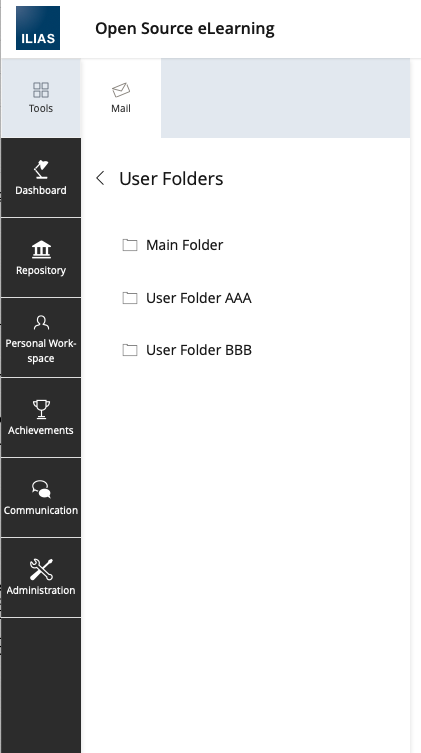Click the Tools label in sidebar

tap(41, 109)
